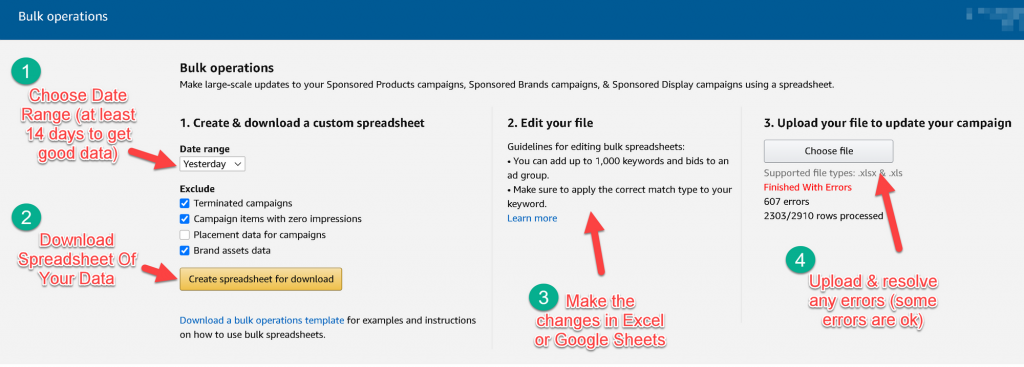Click the Bulk operations header title
1024x367 pixels.
pos(63,16)
